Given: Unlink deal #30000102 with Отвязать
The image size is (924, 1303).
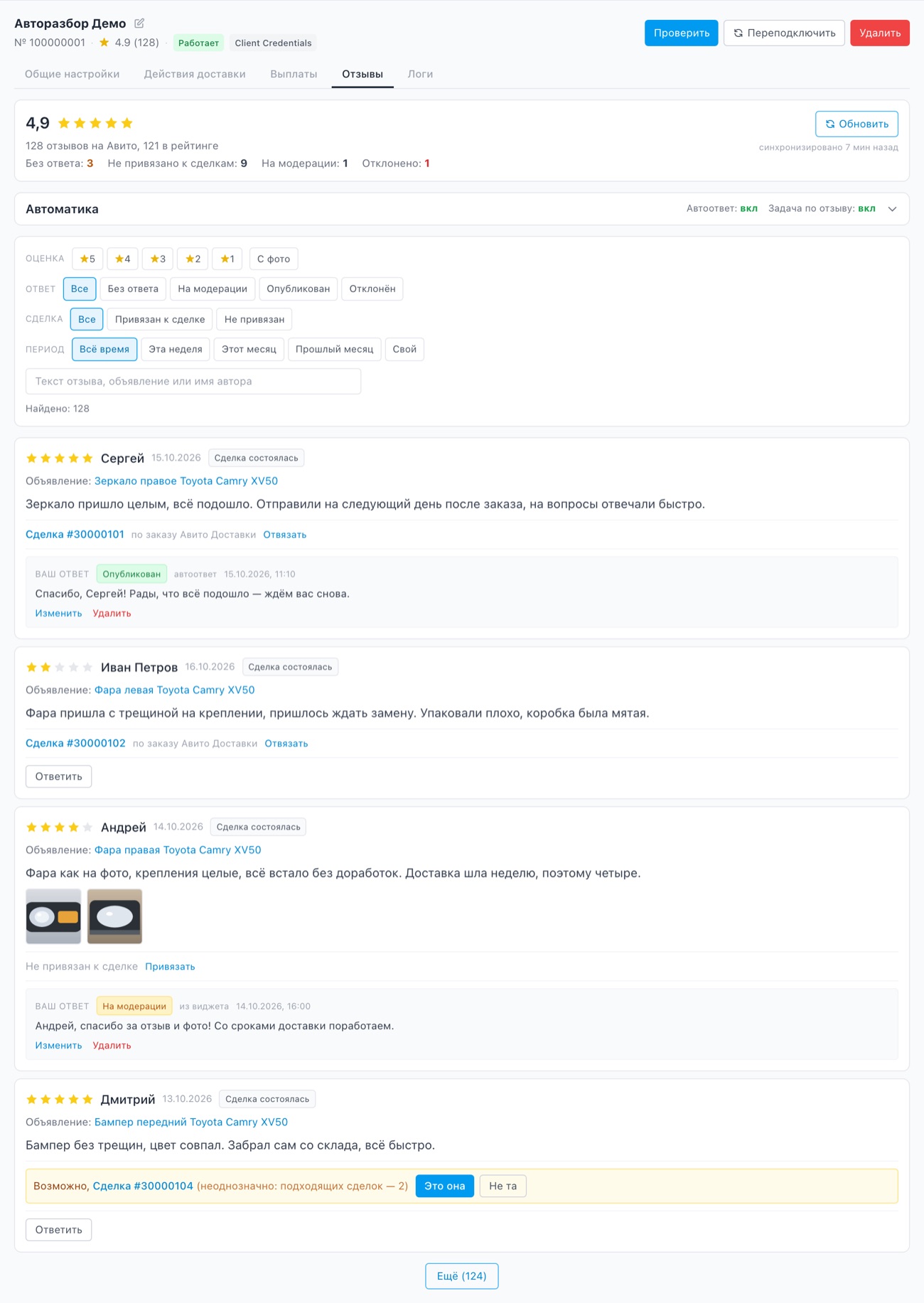Looking at the screenshot, I should pos(286,744).
